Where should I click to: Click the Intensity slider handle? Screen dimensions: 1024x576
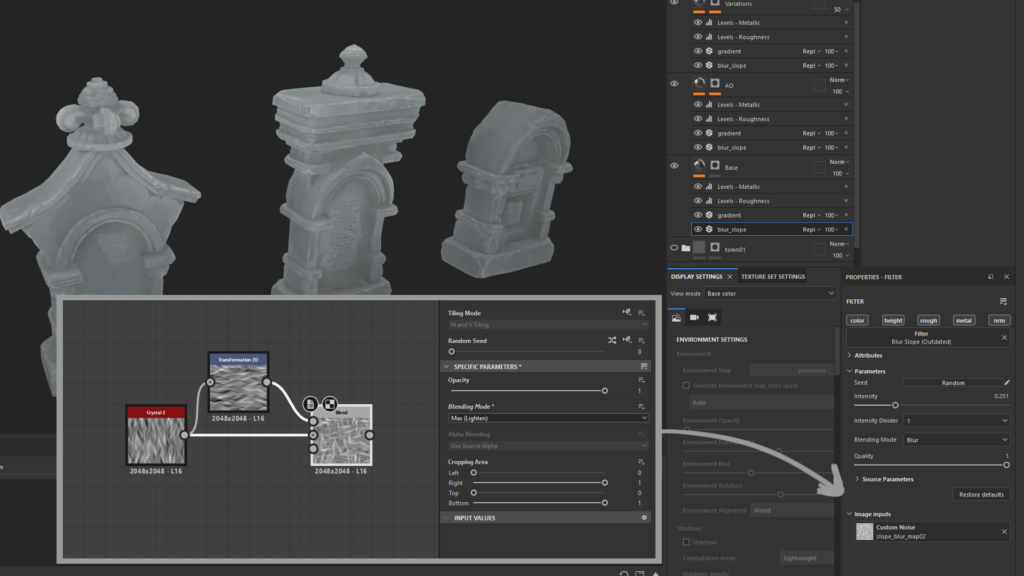[x=895, y=405]
